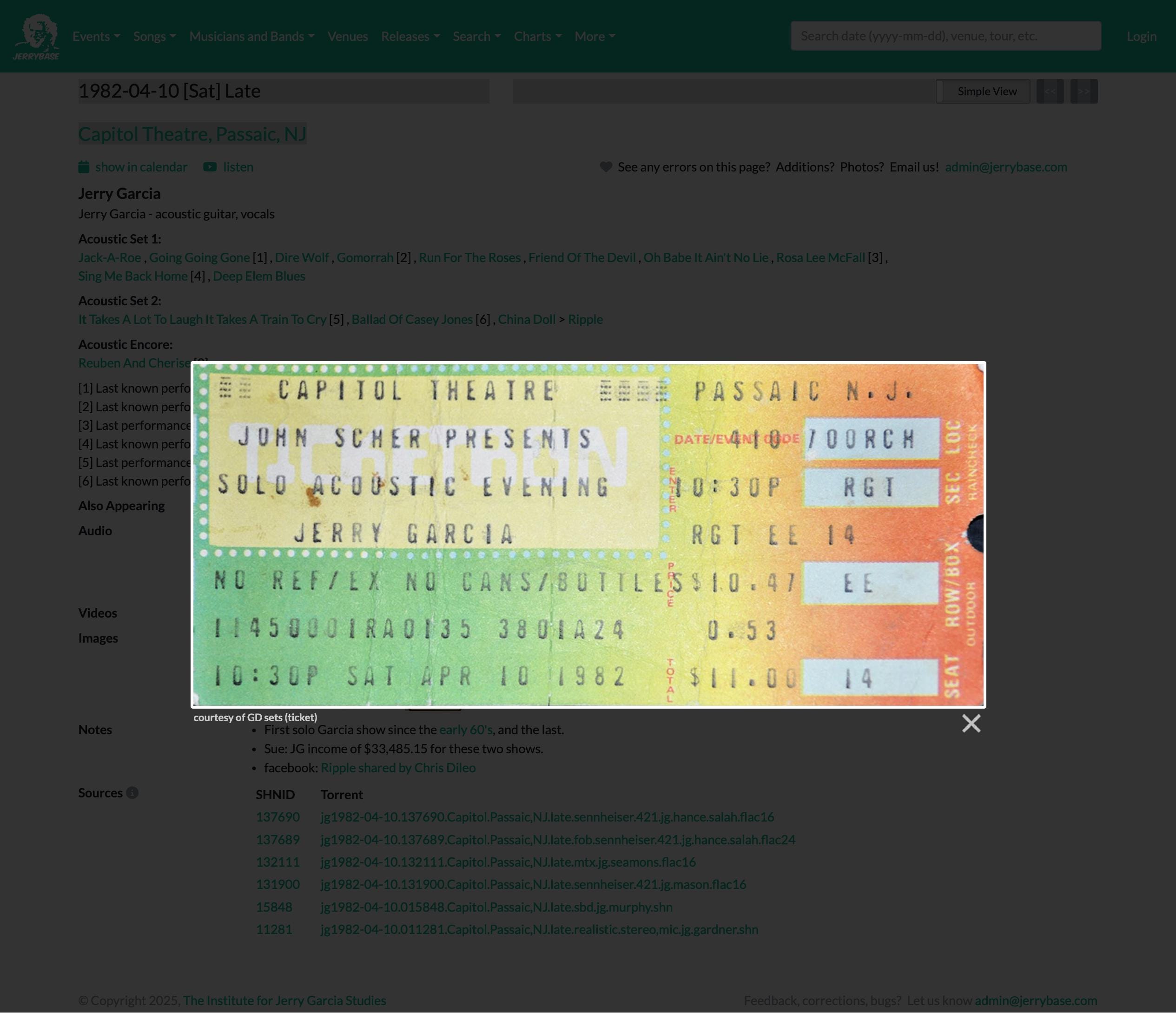
Task: Open The Institute for Jerry Garcia Studies link
Action: pyautogui.click(x=284, y=1000)
